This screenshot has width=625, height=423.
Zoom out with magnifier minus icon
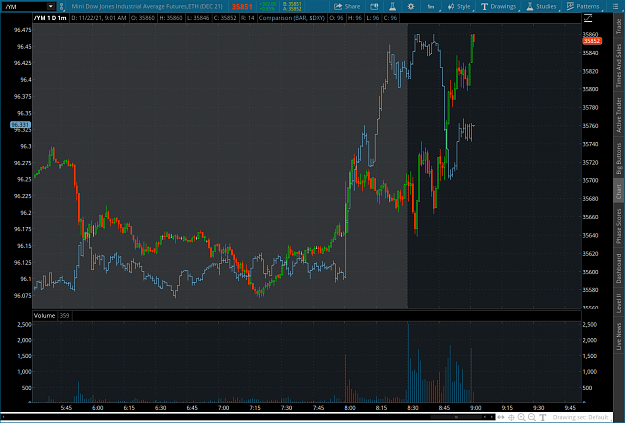(x=532, y=417)
